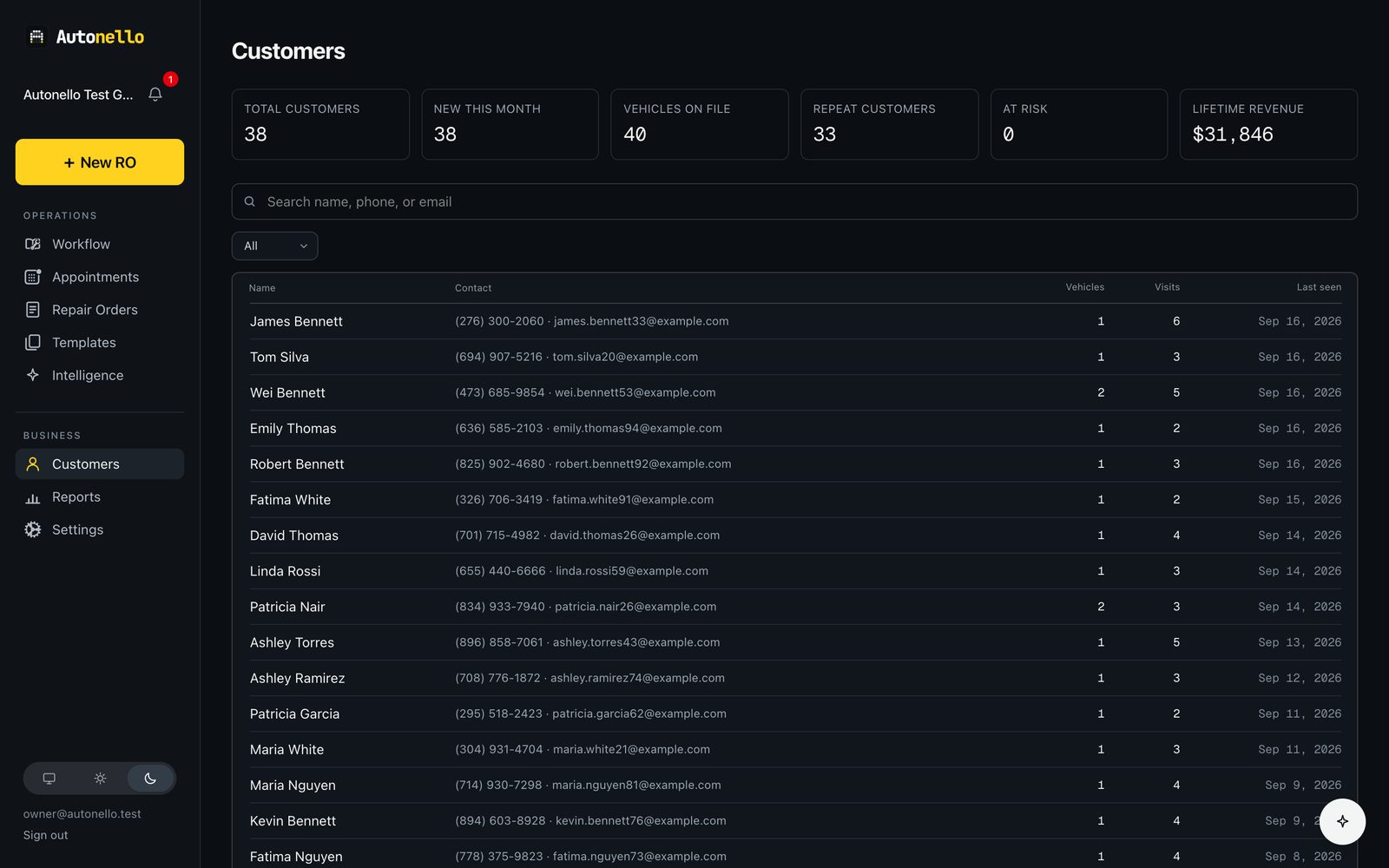The image size is (1389, 868).
Task: Click the Intelligence sparkle icon
Action: tap(33, 375)
